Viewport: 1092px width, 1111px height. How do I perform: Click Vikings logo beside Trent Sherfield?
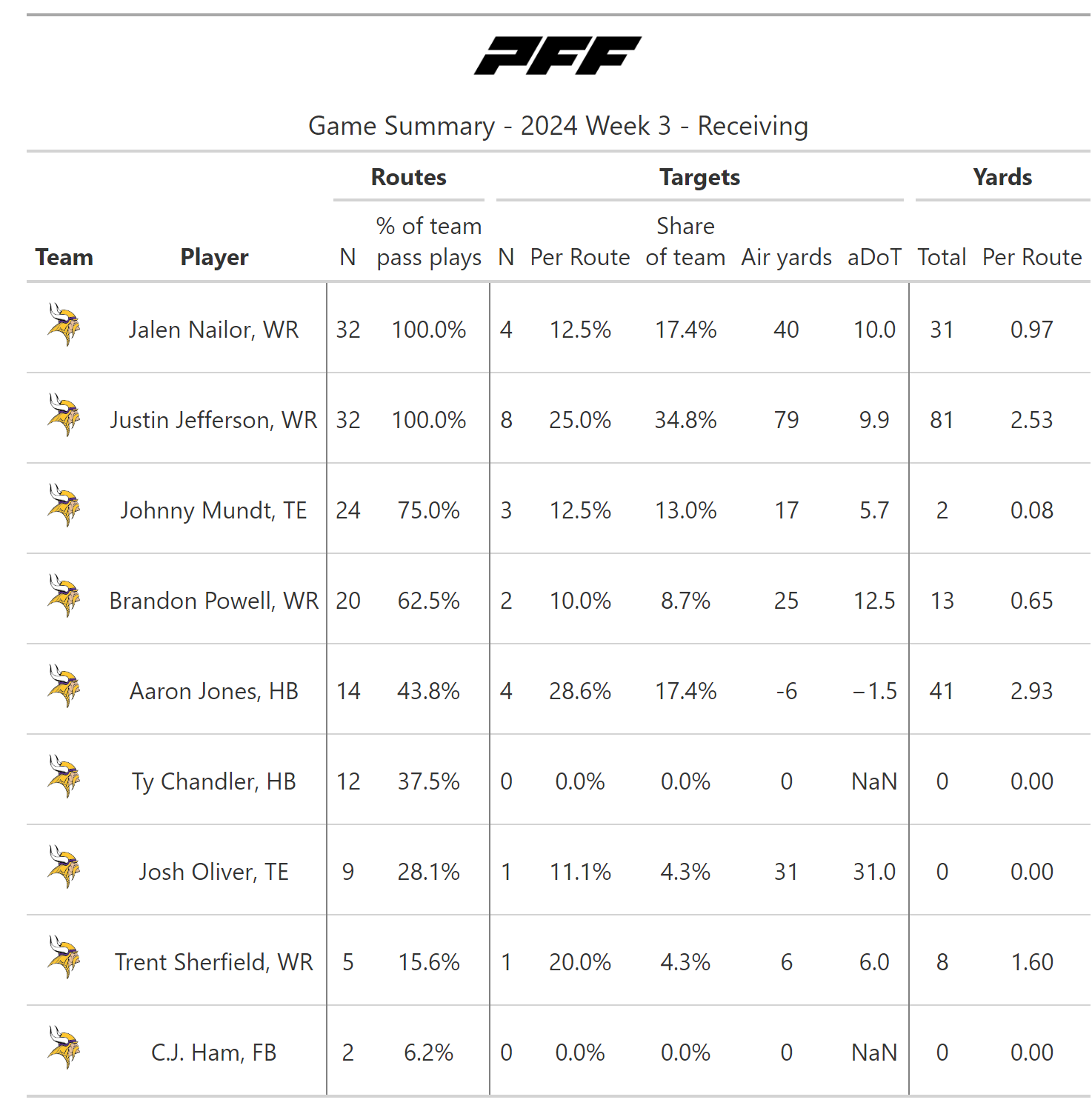pos(64,957)
